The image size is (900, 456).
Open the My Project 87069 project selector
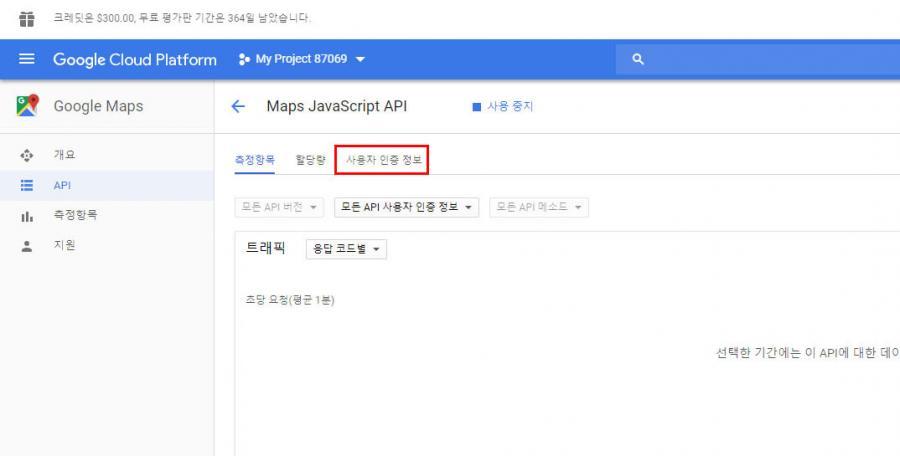pos(301,59)
